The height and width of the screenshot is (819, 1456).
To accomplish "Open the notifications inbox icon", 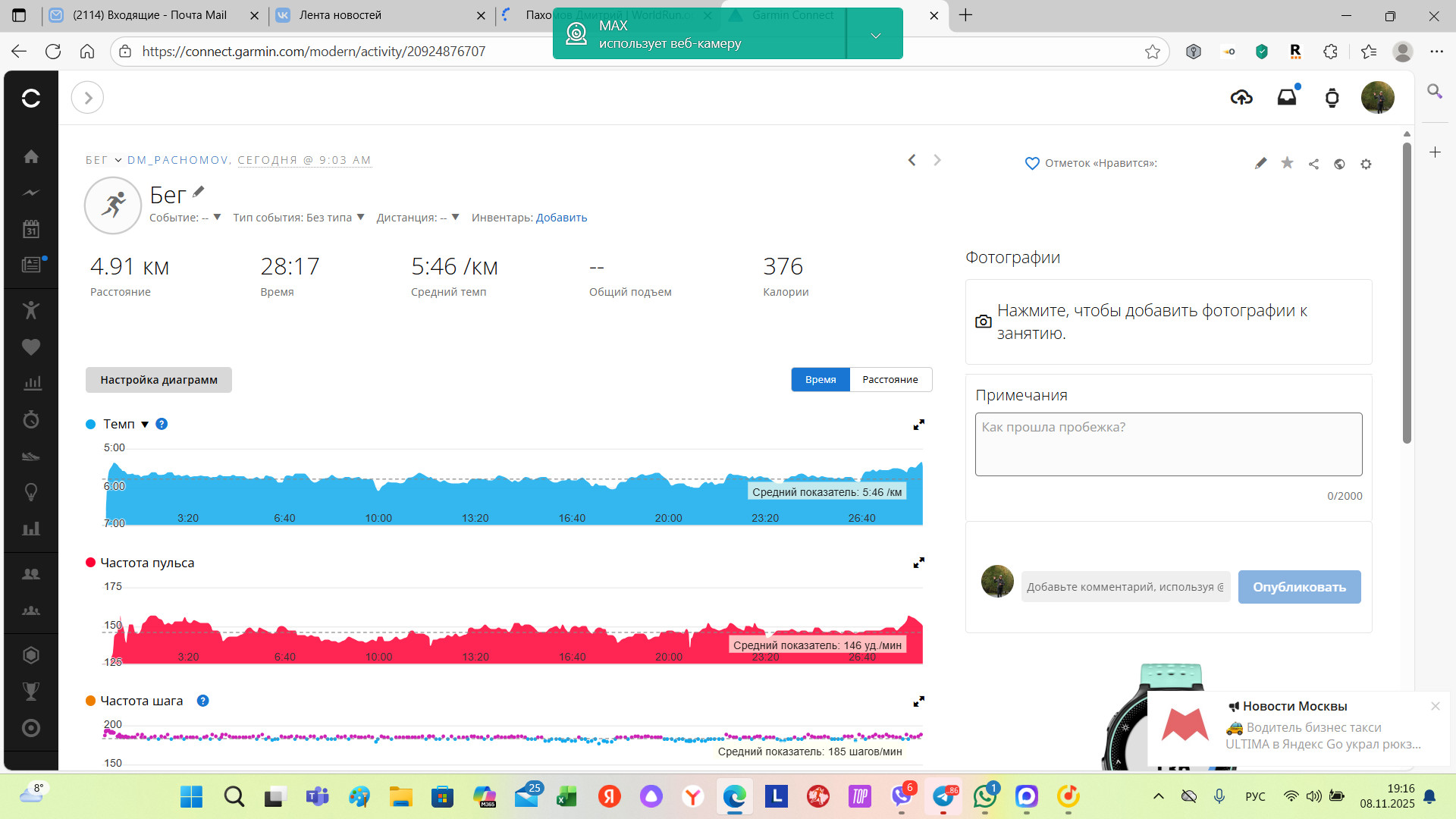I will click(1287, 98).
